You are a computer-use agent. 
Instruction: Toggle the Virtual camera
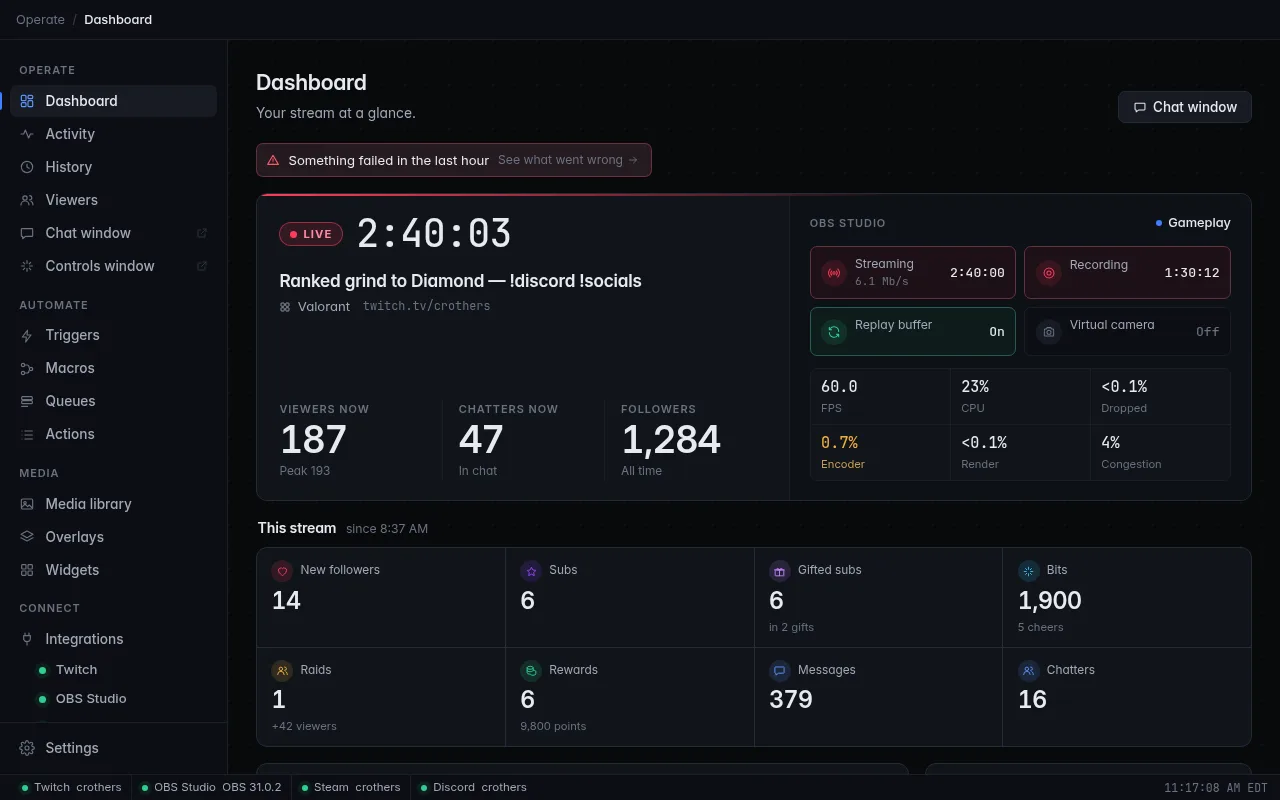(x=1127, y=332)
